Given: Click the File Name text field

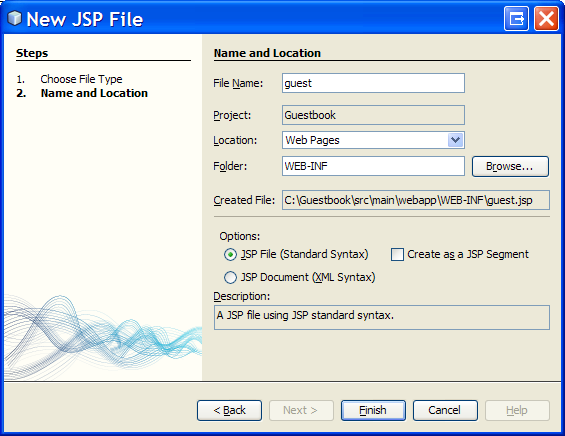Looking at the screenshot, I should coord(373,83).
